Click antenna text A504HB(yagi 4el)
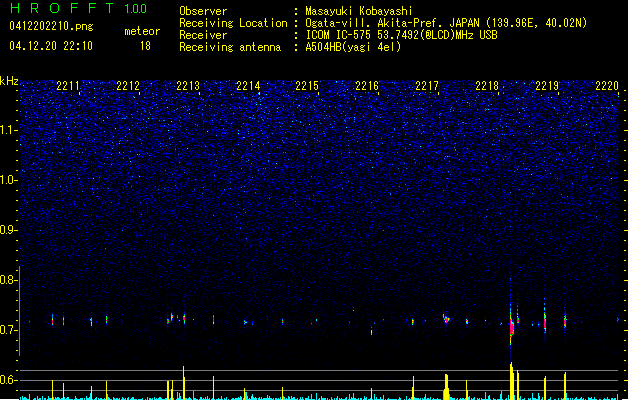The height and width of the screenshot is (400, 629). pyautogui.click(x=353, y=47)
